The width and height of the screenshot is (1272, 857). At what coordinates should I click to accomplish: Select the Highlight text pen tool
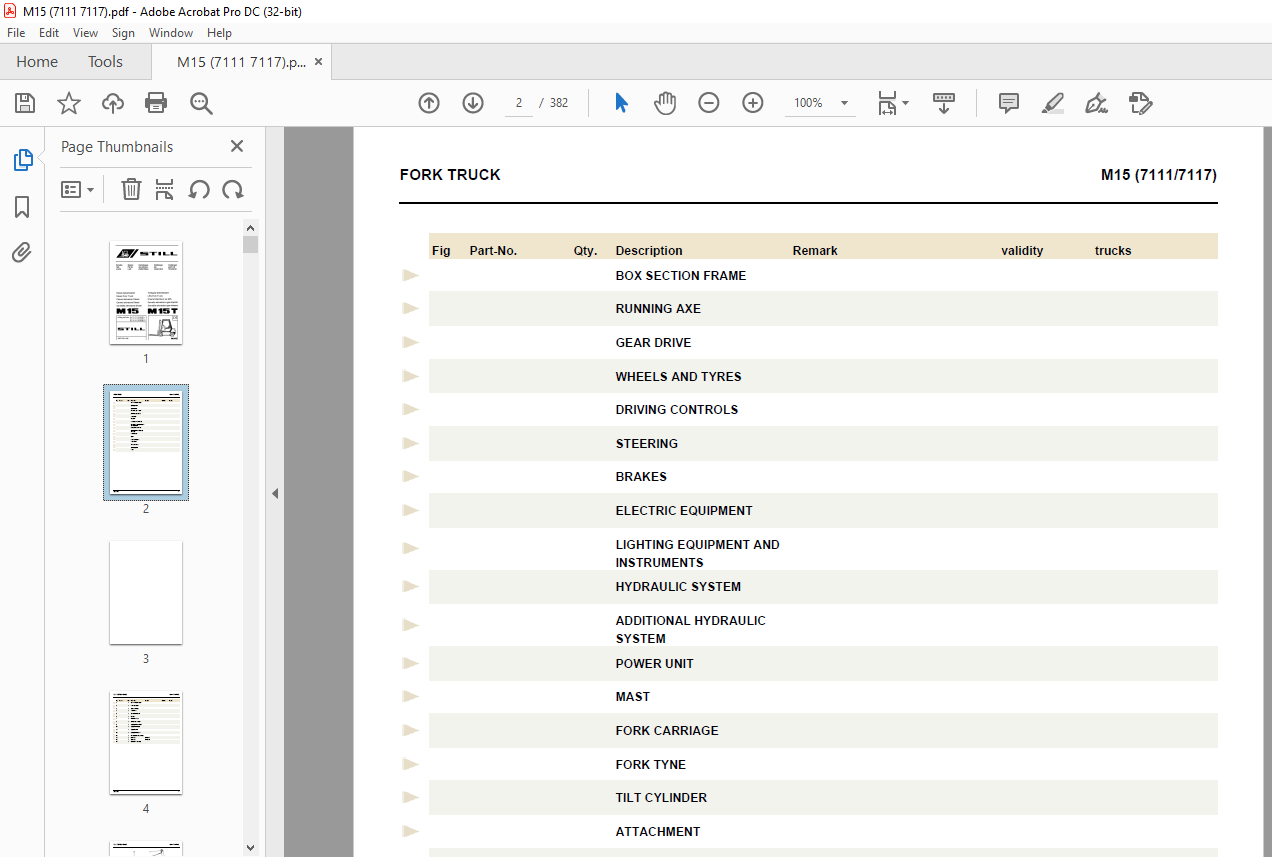1053,103
